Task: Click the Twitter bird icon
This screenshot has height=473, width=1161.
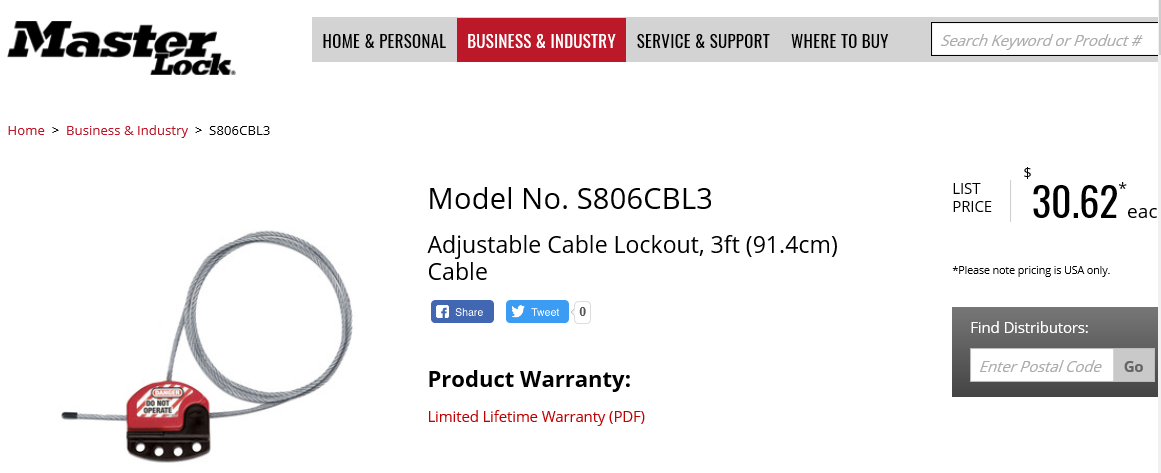Action: [518, 312]
